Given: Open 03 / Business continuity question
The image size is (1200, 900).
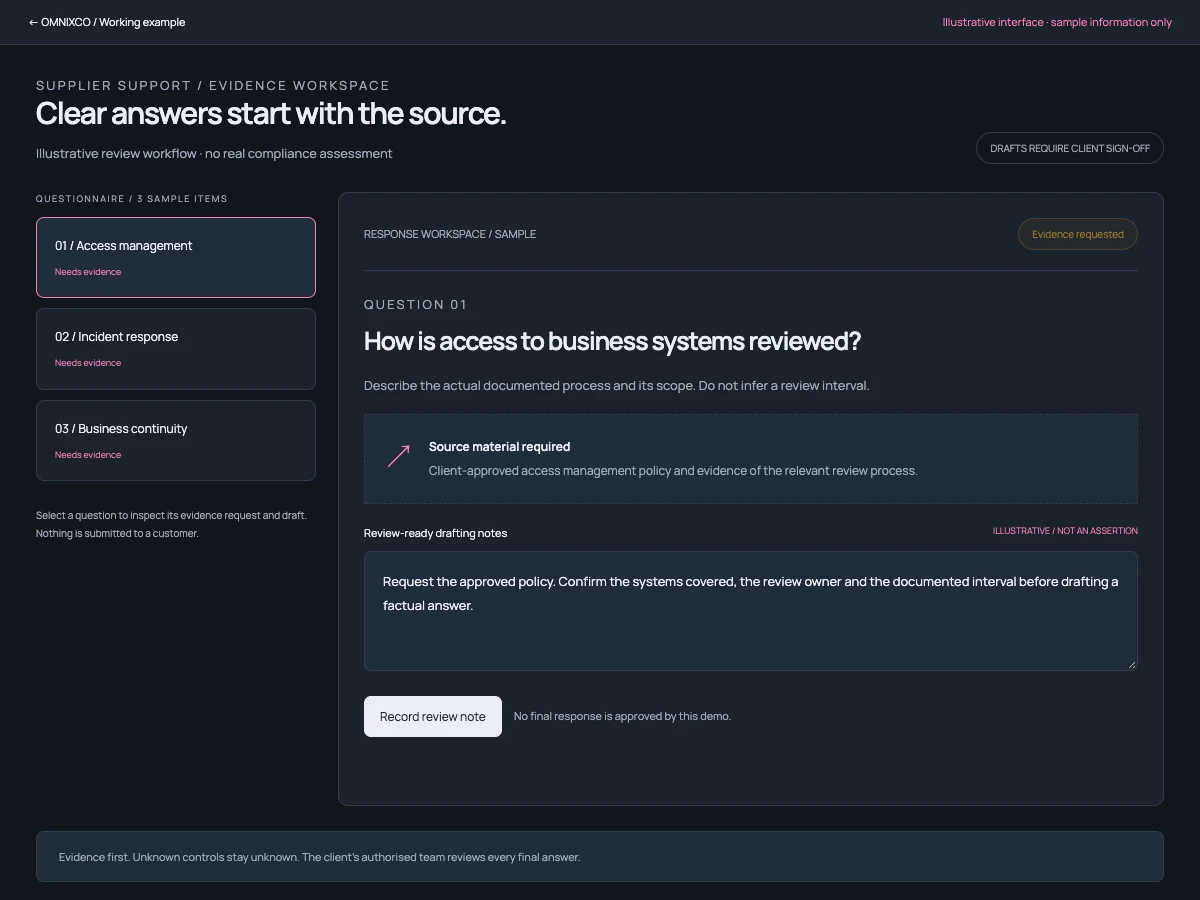Looking at the screenshot, I should pyautogui.click(x=176, y=441).
